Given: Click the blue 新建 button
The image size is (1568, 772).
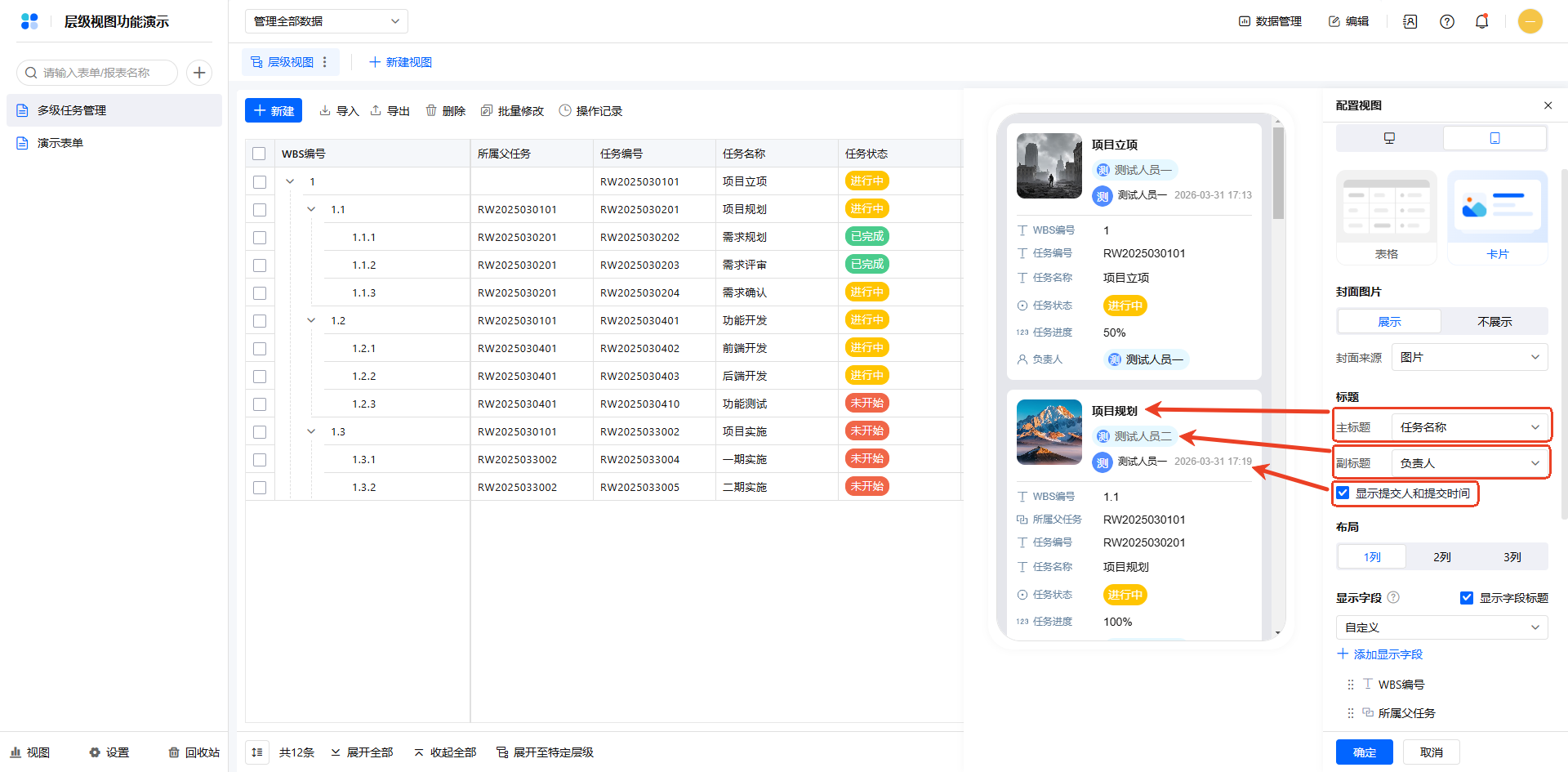Looking at the screenshot, I should [x=274, y=111].
